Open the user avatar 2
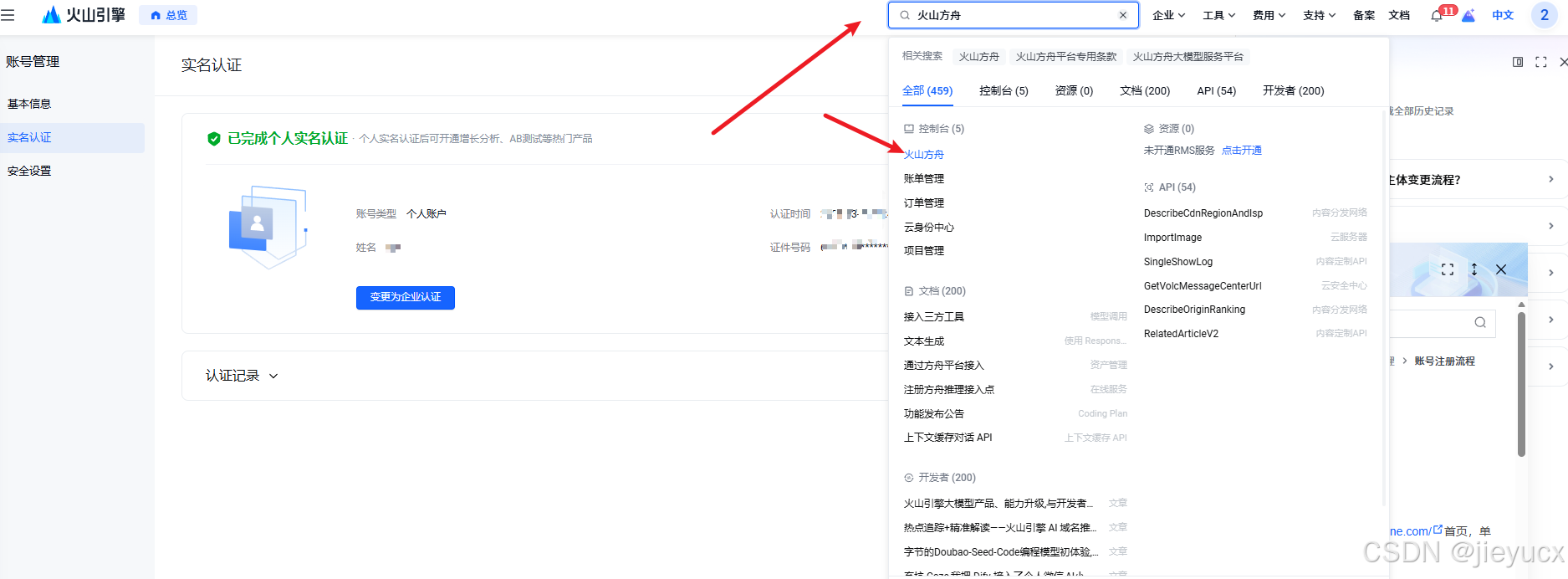Screen dimensions: 1568x579 pyautogui.click(x=1545, y=15)
